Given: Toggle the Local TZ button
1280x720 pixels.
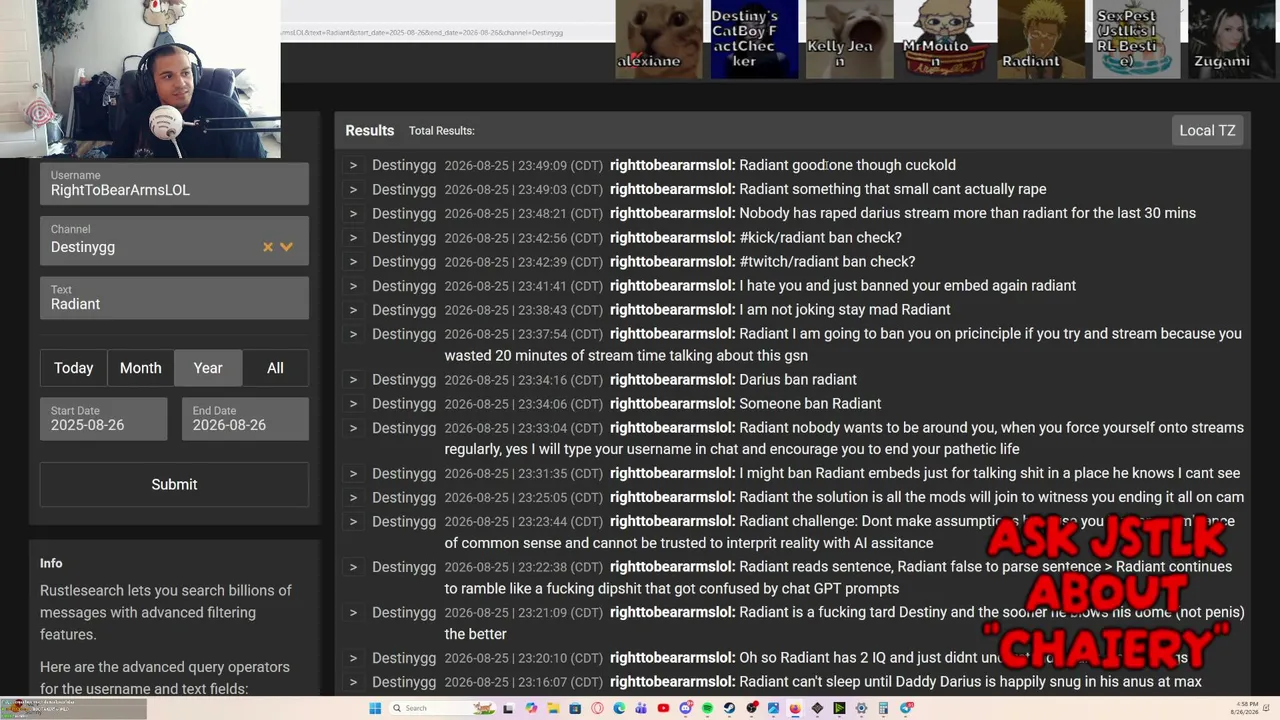Looking at the screenshot, I should point(1207,130).
